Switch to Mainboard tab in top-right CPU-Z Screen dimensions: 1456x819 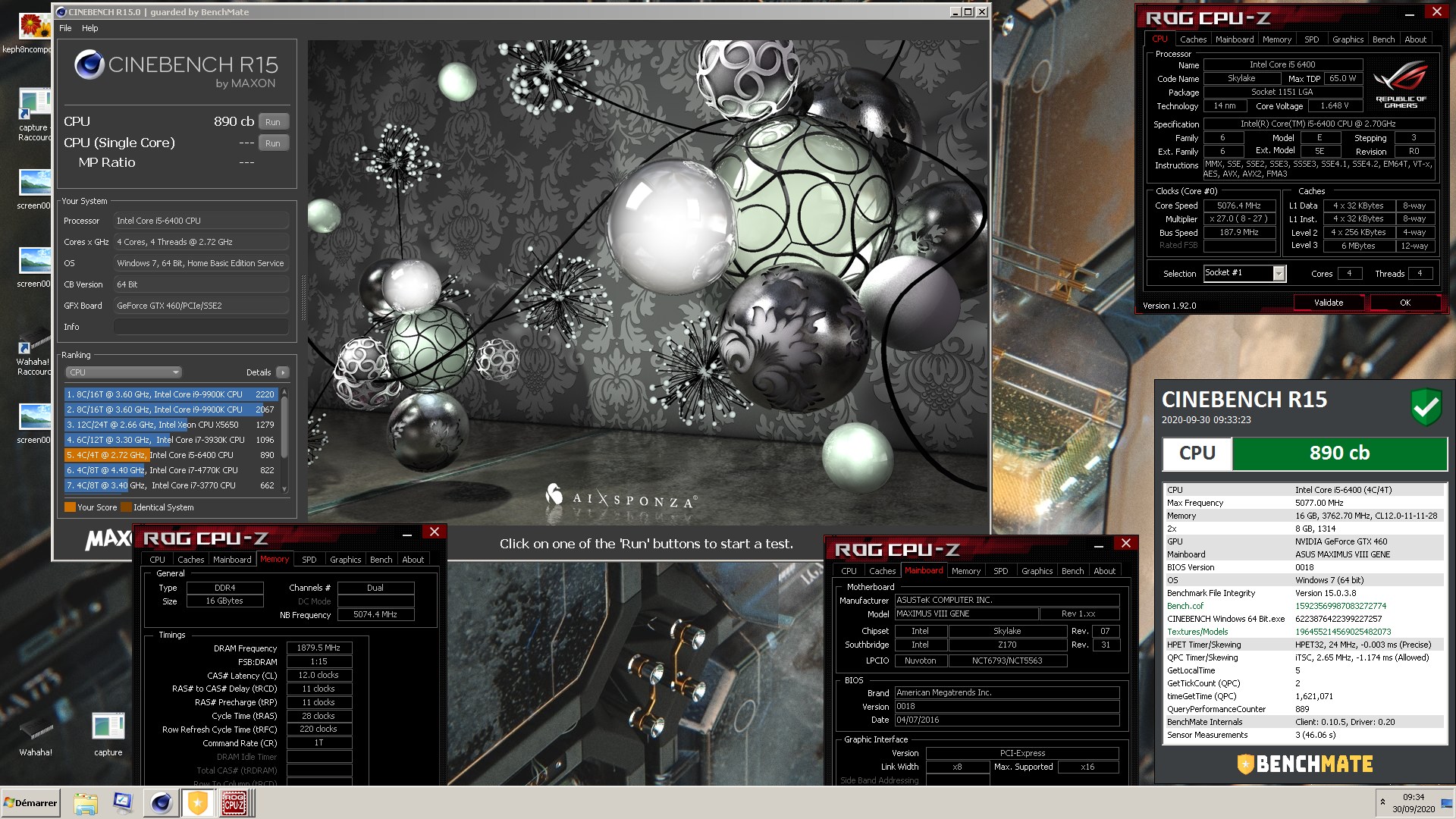(1235, 39)
